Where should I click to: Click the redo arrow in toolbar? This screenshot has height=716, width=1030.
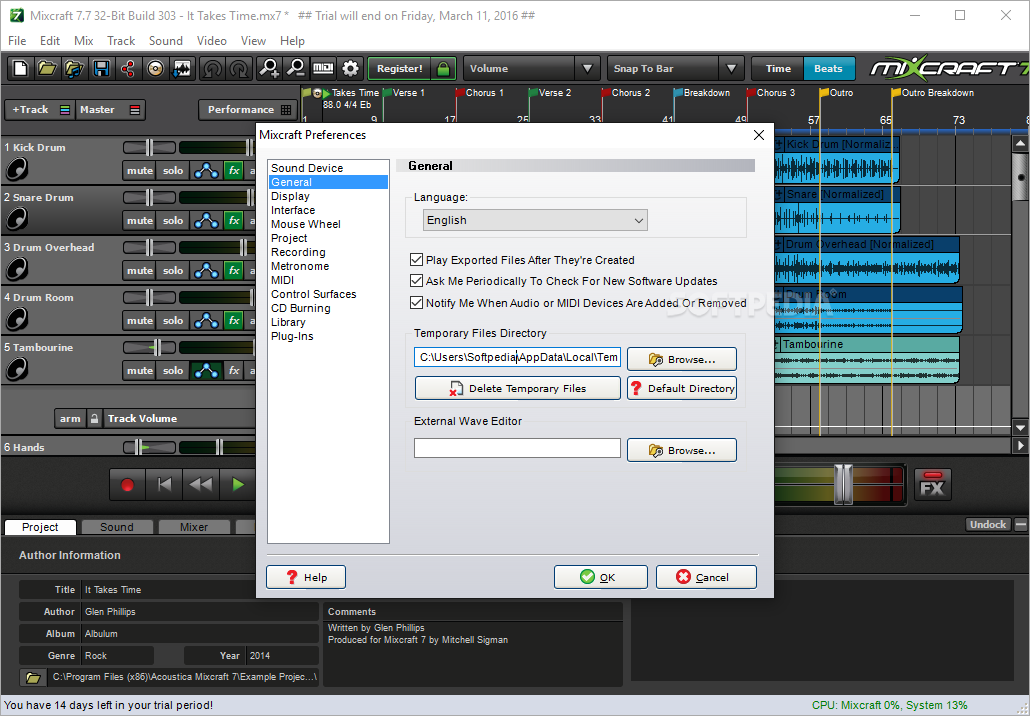[x=239, y=68]
